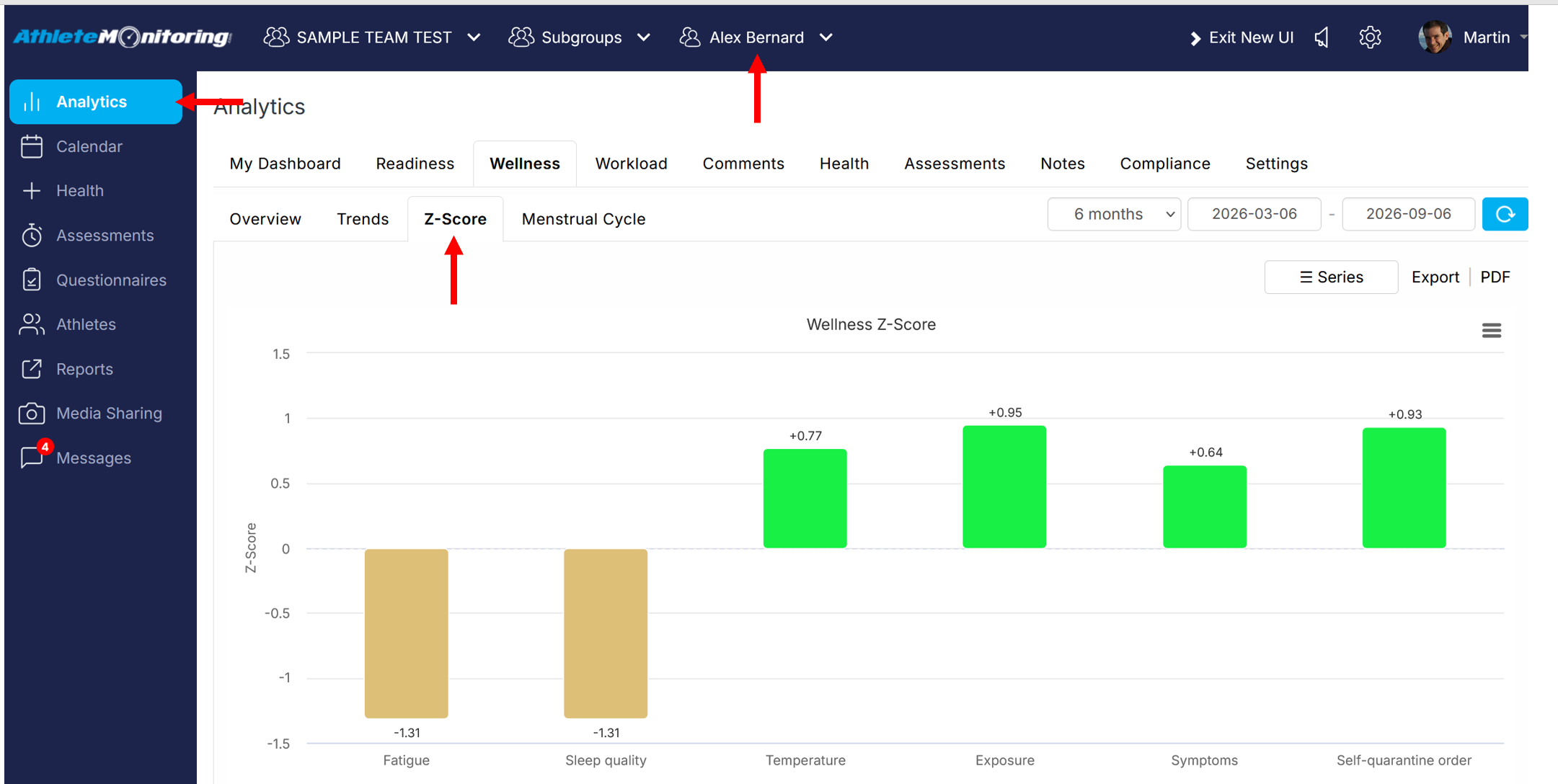
Task: Open the Alex Bernard athlete selector
Action: tap(756, 37)
